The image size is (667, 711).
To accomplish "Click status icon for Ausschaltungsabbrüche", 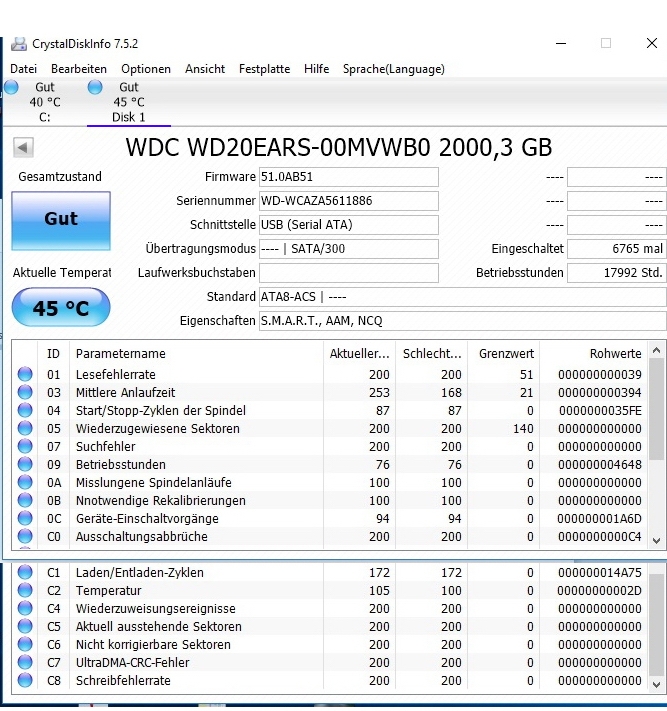I will [25, 536].
